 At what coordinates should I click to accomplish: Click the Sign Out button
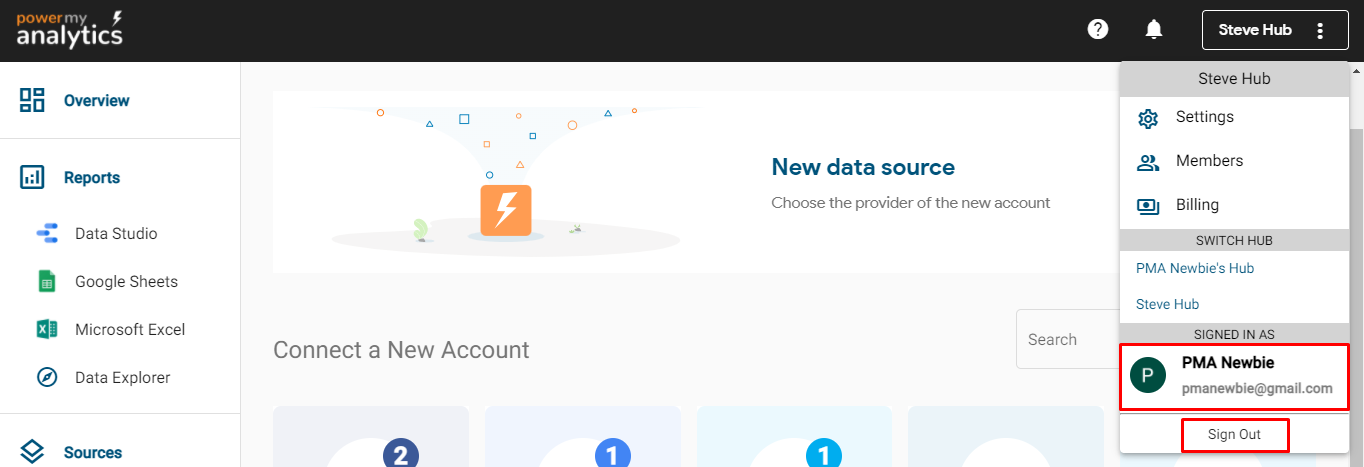(1234, 435)
